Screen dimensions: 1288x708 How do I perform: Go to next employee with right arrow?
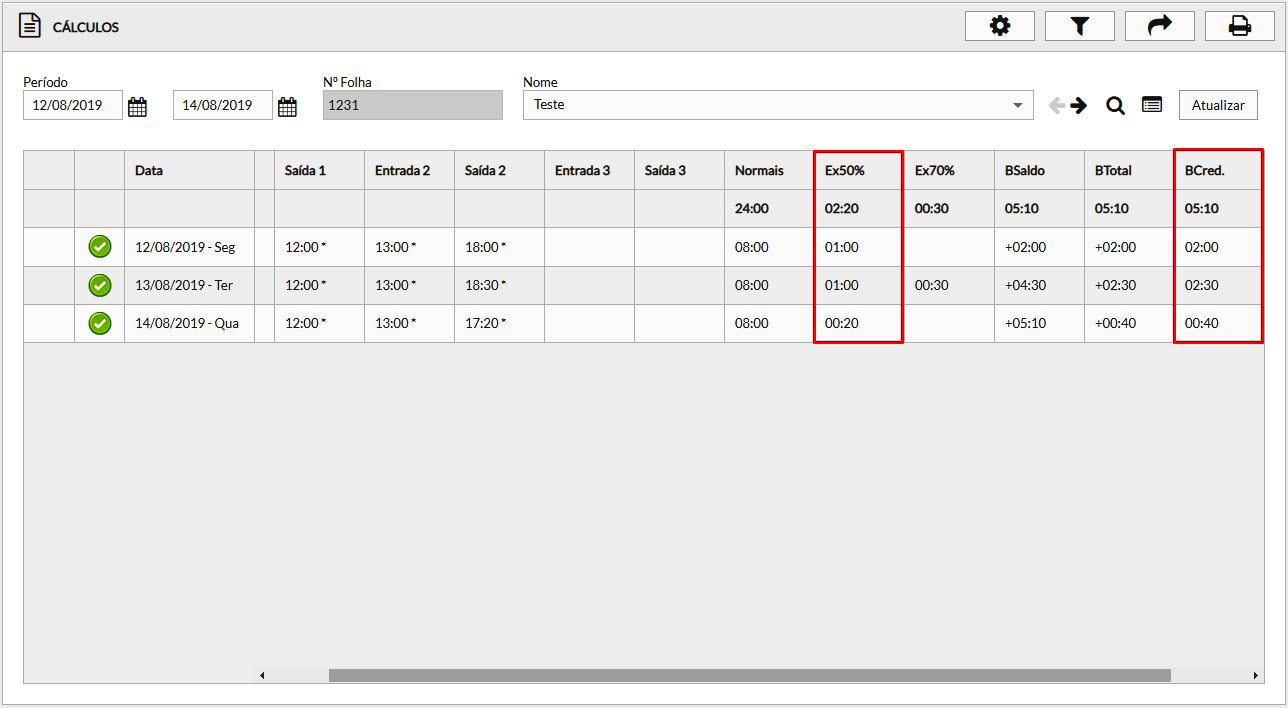[x=1079, y=105]
